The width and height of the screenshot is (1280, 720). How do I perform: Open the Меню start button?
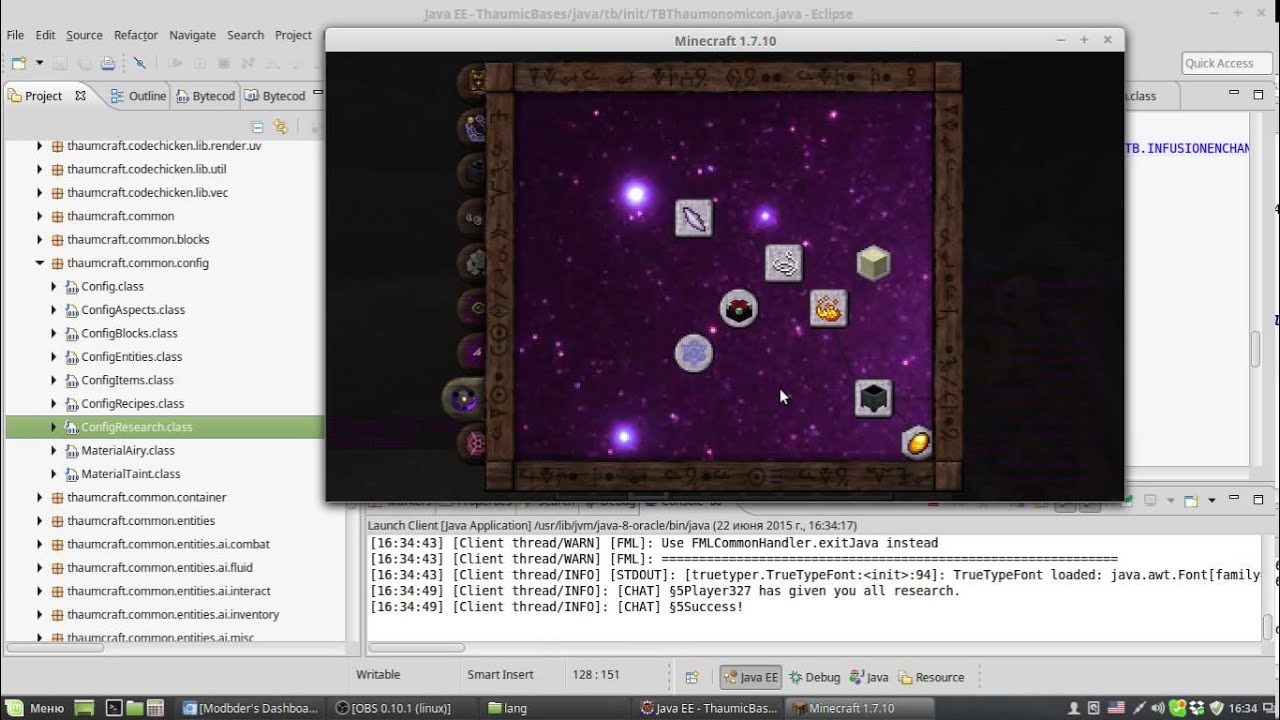36,708
